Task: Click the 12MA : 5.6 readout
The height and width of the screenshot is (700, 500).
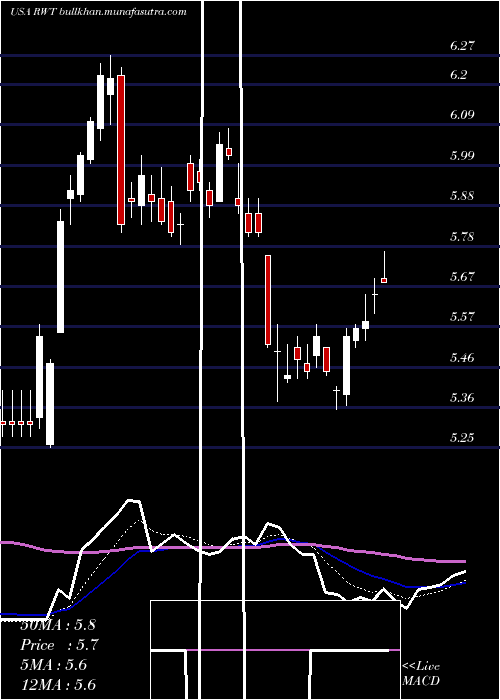Action: click(x=58, y=685)
